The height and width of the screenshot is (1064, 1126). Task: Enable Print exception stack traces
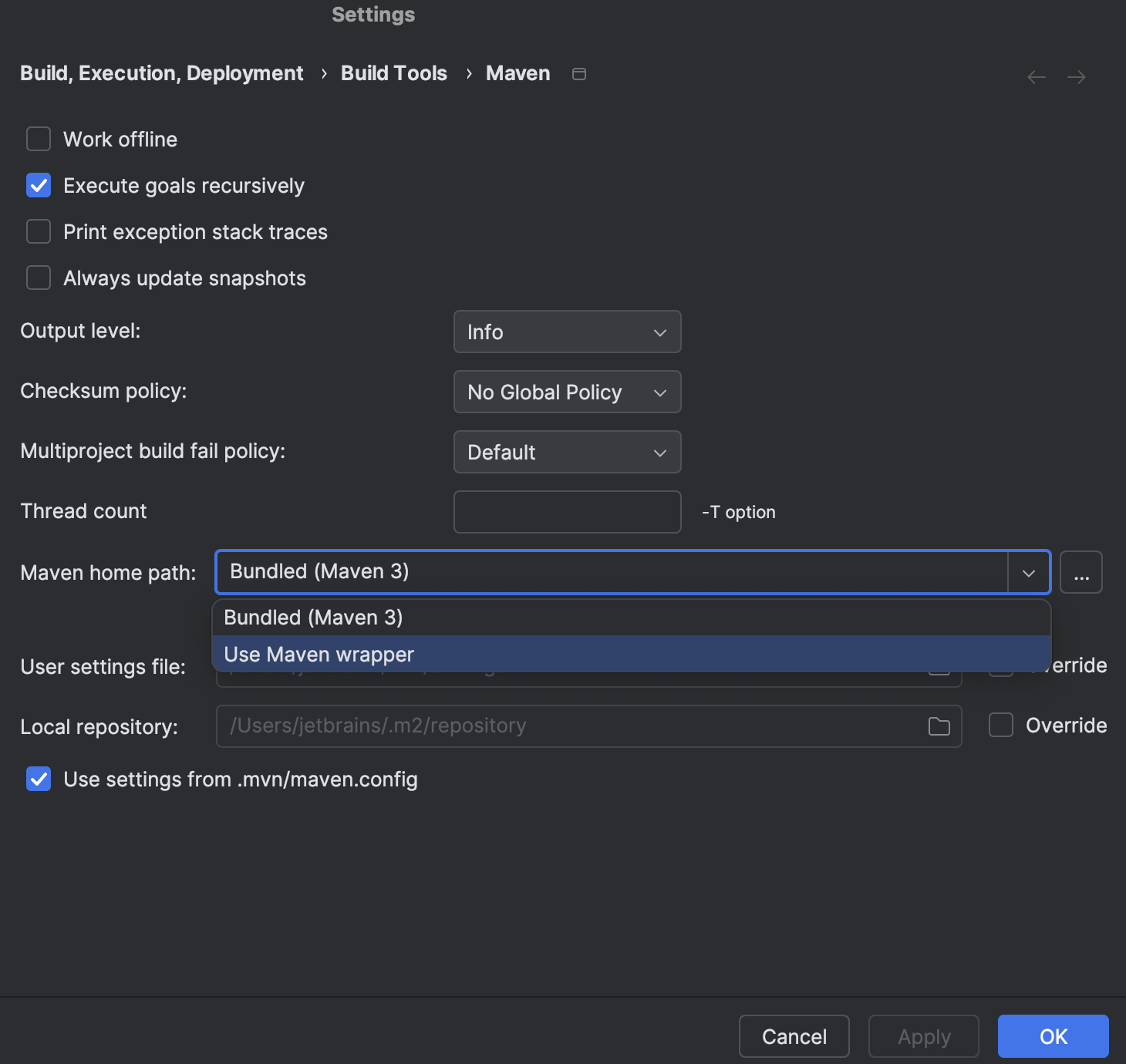pos(38,231)
